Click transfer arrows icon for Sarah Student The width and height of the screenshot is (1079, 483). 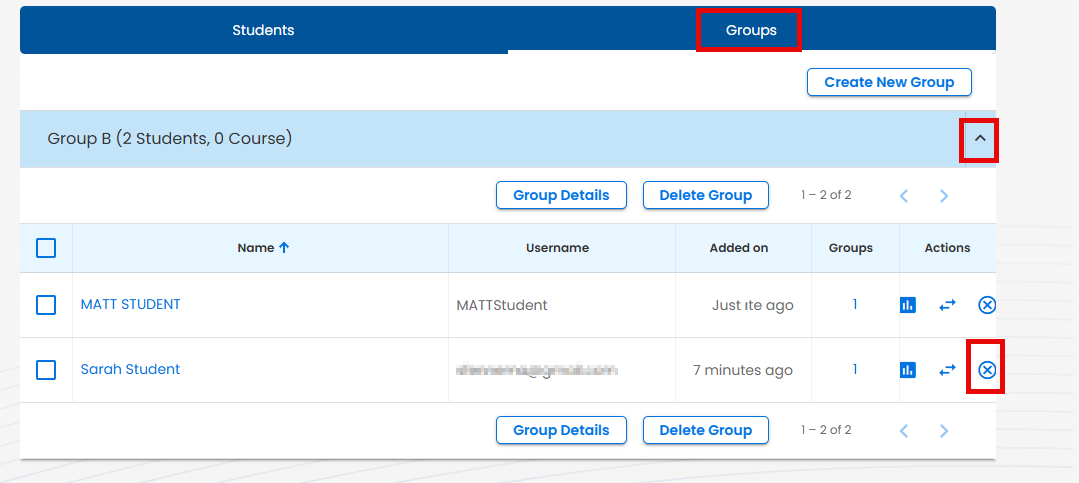point(947,370)
